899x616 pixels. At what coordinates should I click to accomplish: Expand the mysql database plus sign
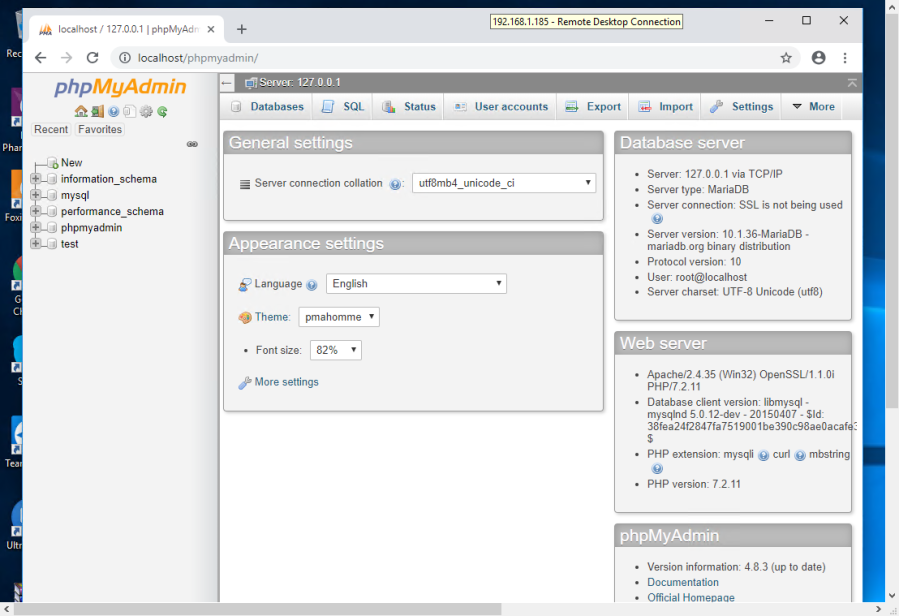click(36, 195)
